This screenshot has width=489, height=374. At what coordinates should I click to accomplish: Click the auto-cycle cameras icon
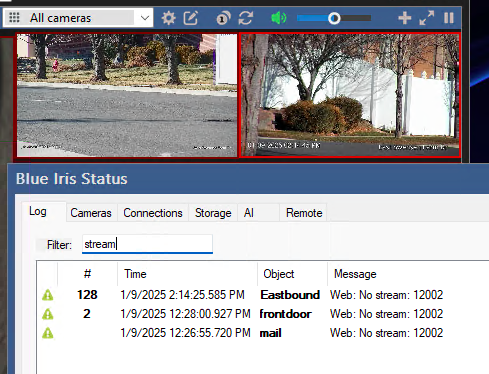coord(223,18)
